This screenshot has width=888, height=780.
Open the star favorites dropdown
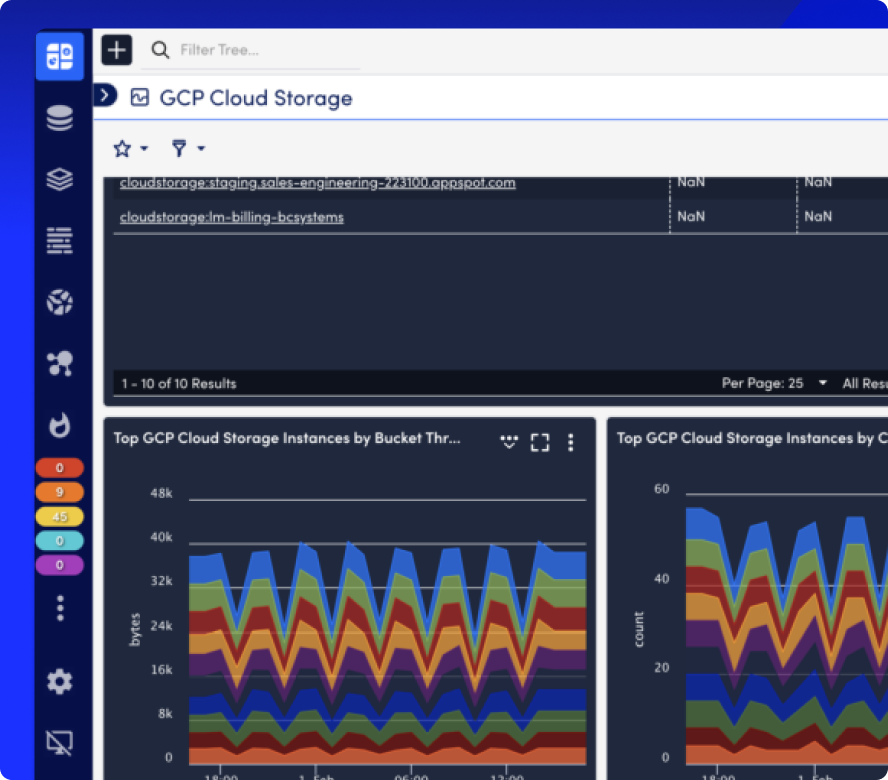pos(130,148)
